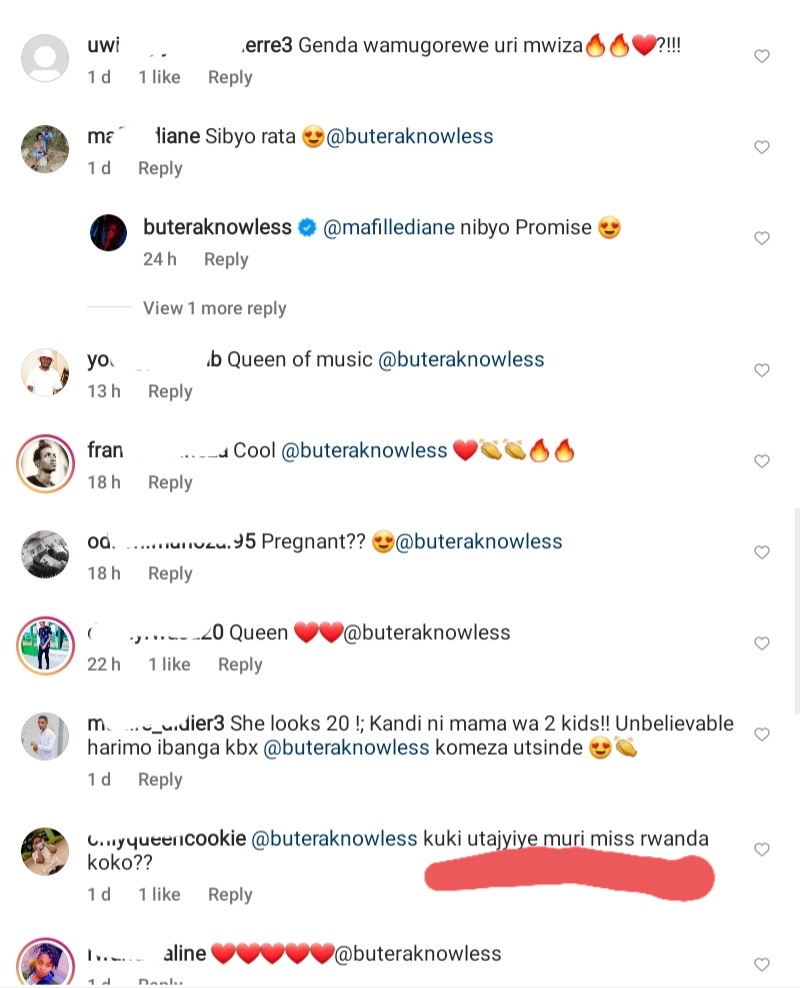Open avatar beside 'Queen of music' comment

click(46, 370)
